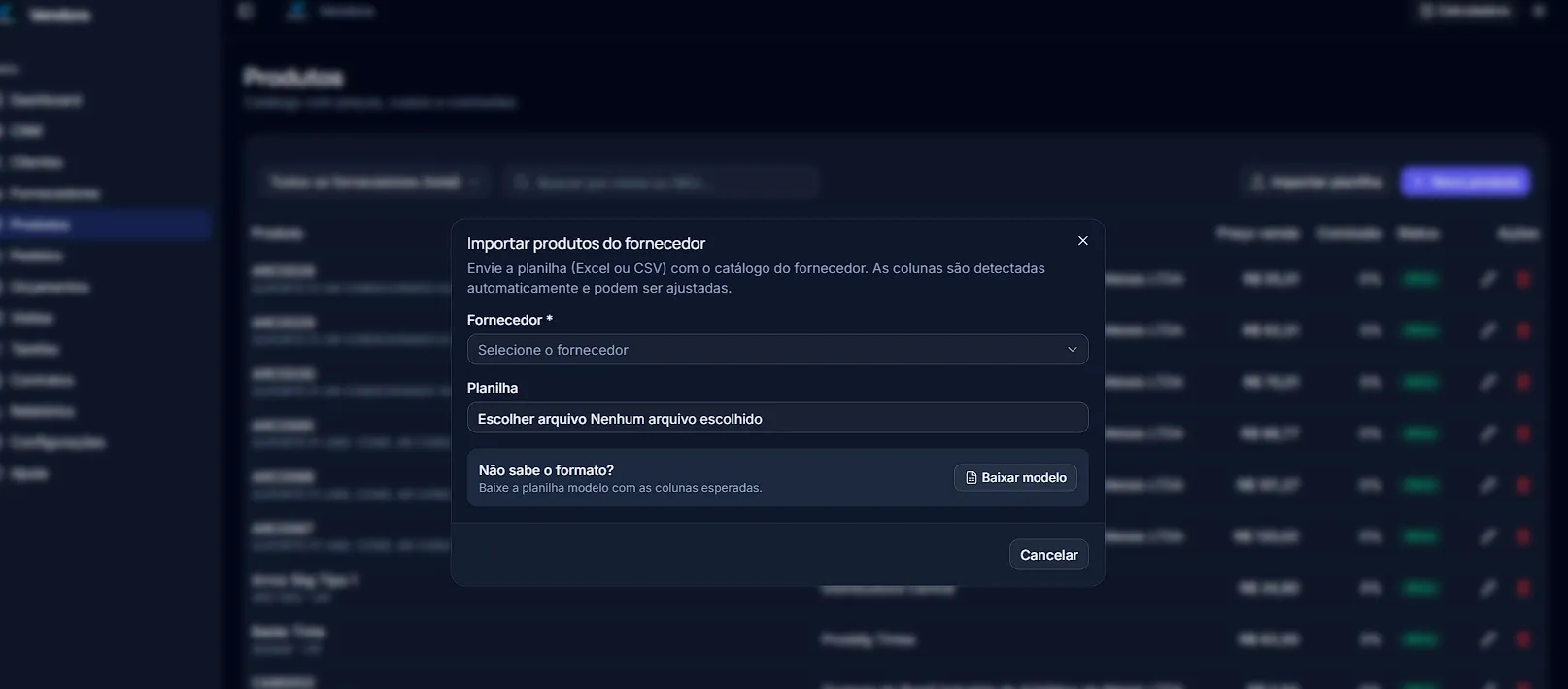
Task: Close the import dialog with the X
Action: [x=1083, y=241]
